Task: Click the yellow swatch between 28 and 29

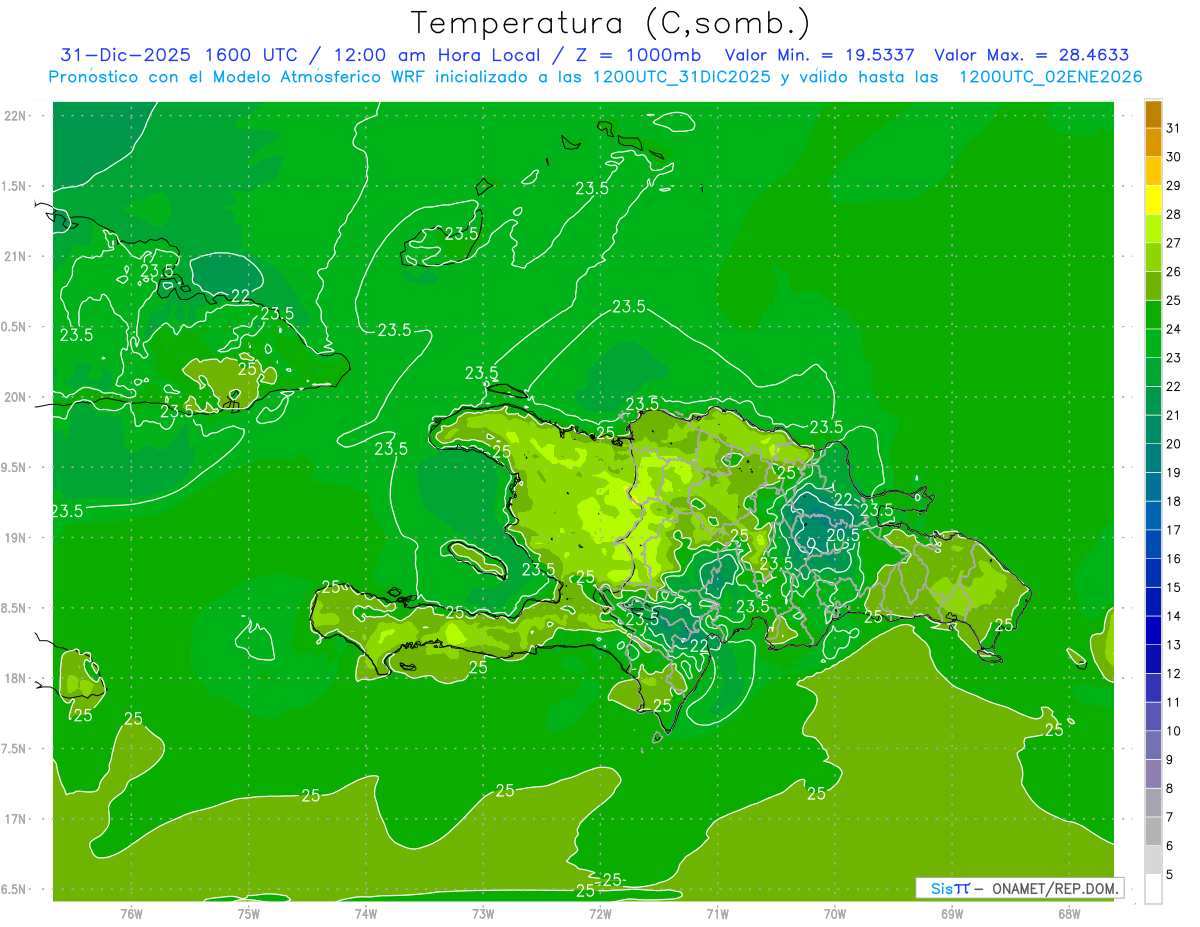Action: (x=1153, y=200)
